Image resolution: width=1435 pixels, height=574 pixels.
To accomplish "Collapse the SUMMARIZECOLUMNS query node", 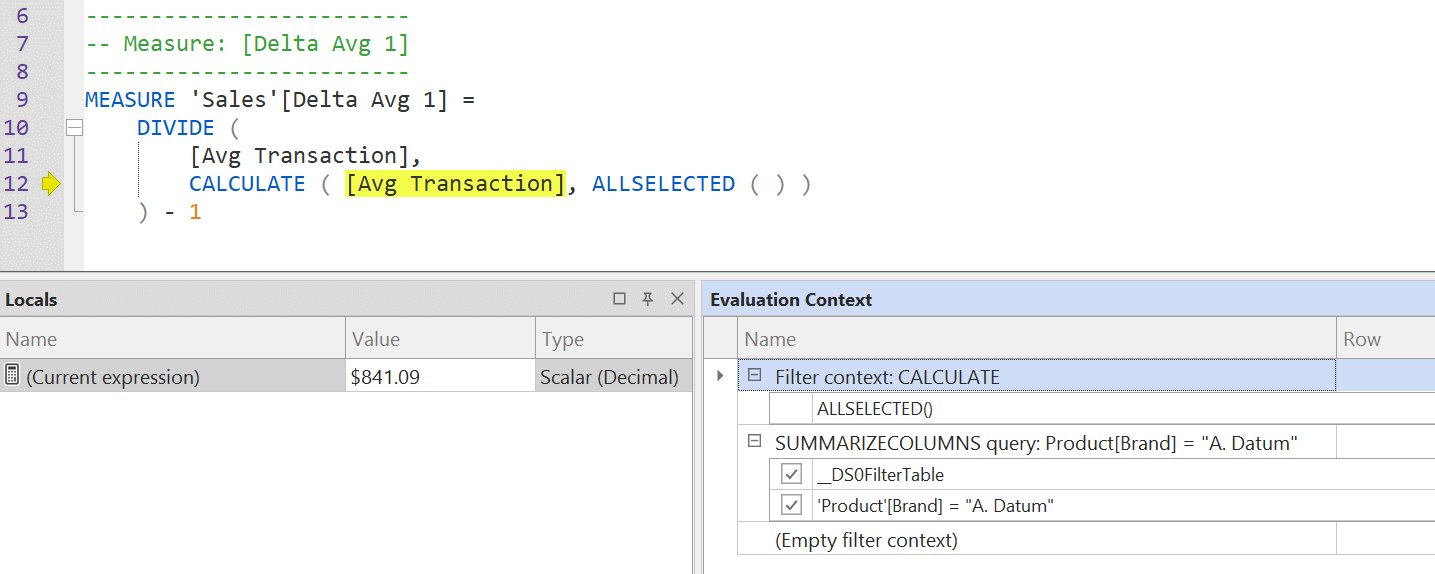I will click(x=755, y=441).
